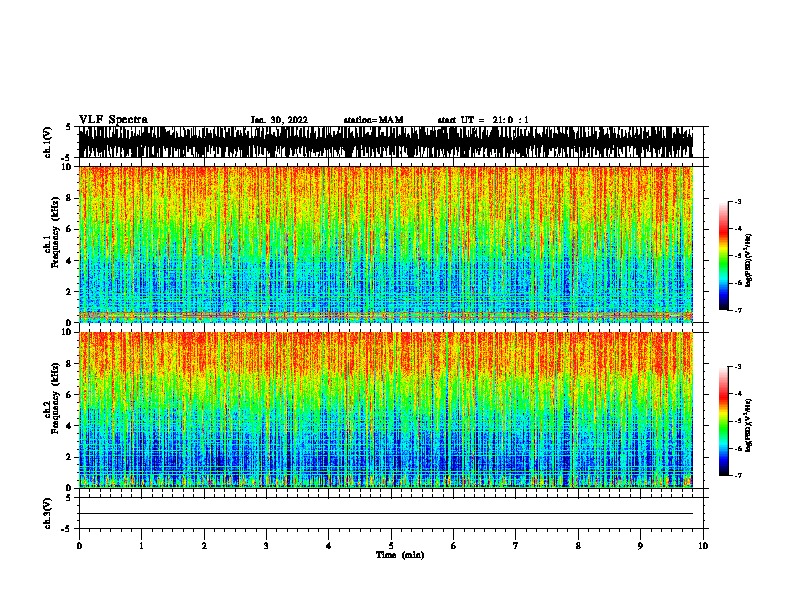The height and width of the screenshot is (612, 792).
Task: Click the ch.2 color scale bar
Action: coord(724,421)
